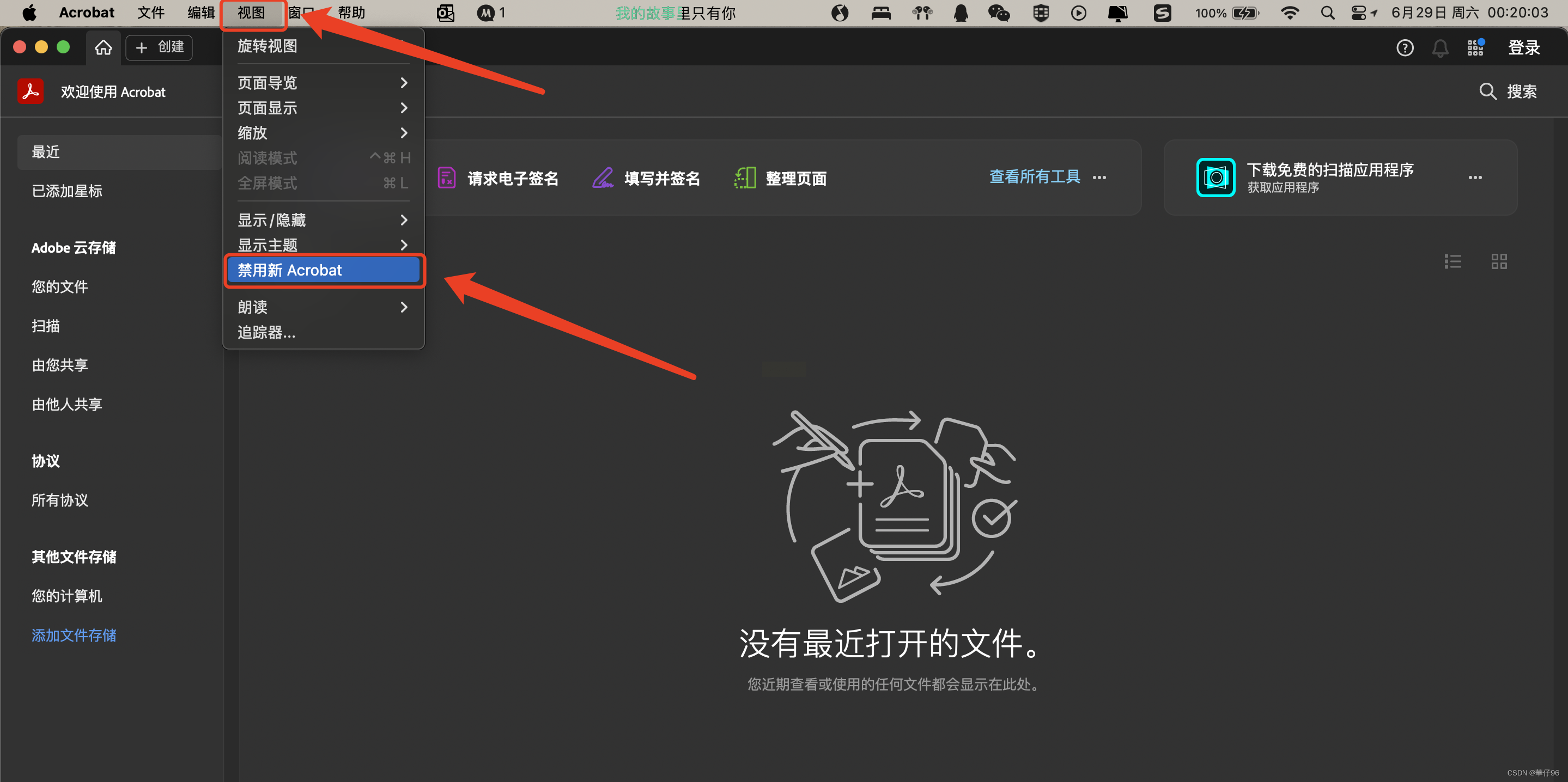The width and height of the screenshot is (1568, 782).
Task: Open macOS Spotlight search icon
Action: click(1328, 13)
